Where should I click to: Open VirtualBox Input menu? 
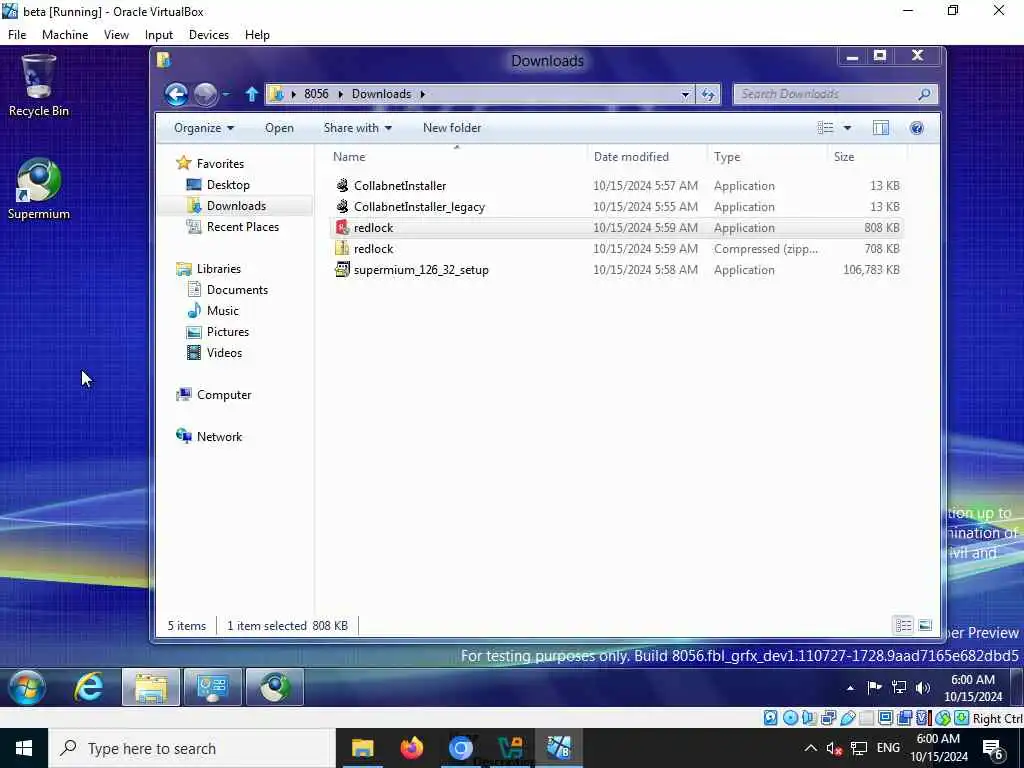coord(159,35)
